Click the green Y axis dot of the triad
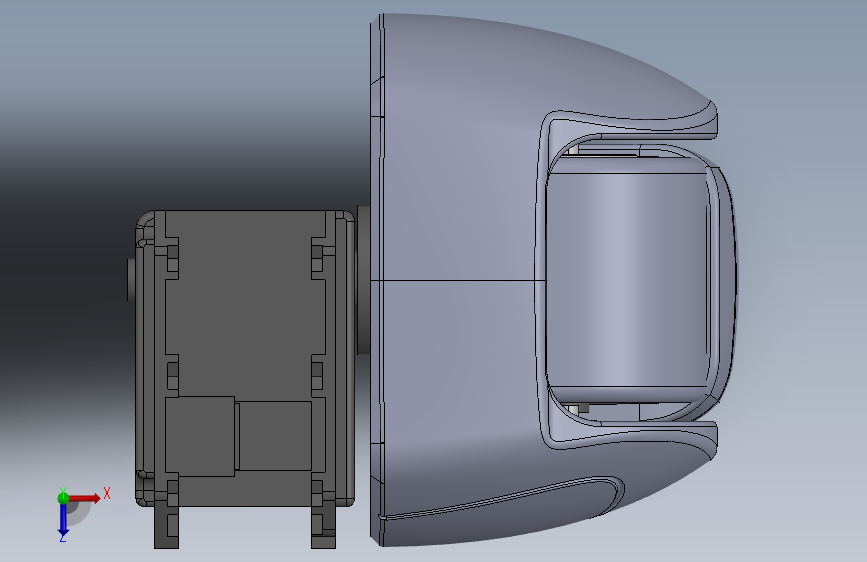This screenshot has height=562, width=867. [x=63, y=498]
